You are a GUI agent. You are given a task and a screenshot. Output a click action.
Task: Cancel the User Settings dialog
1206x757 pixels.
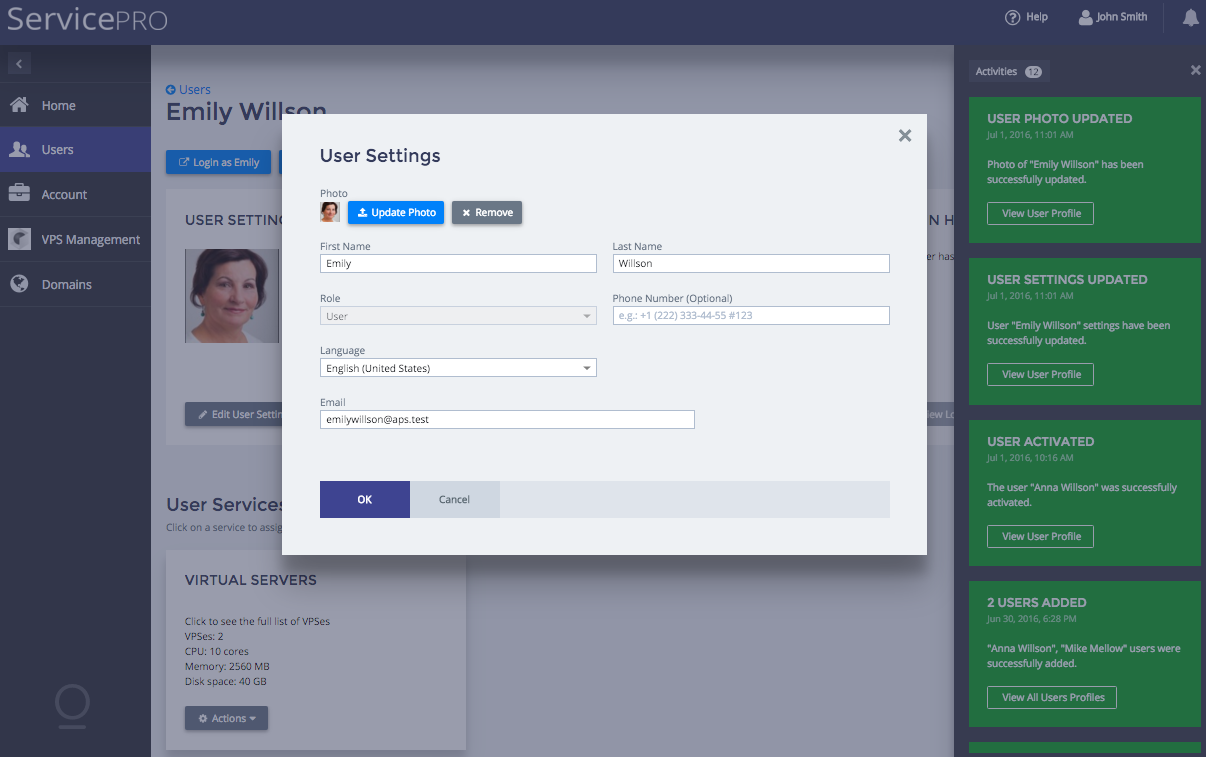tap(454, 499)
